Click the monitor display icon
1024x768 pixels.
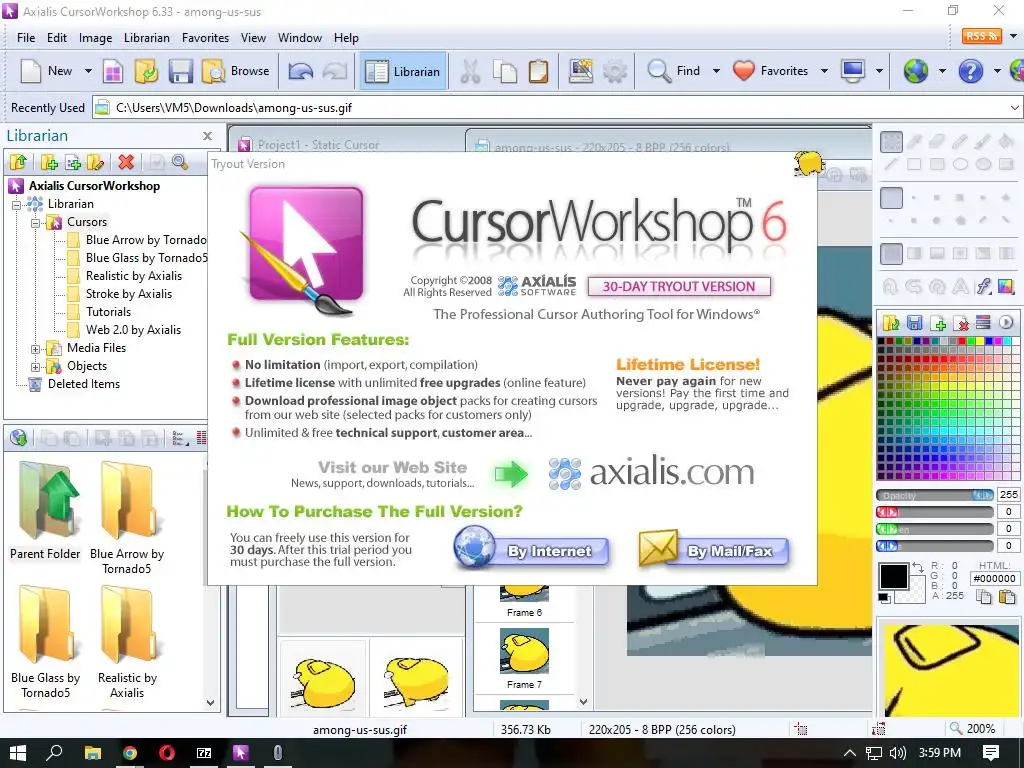853,71
